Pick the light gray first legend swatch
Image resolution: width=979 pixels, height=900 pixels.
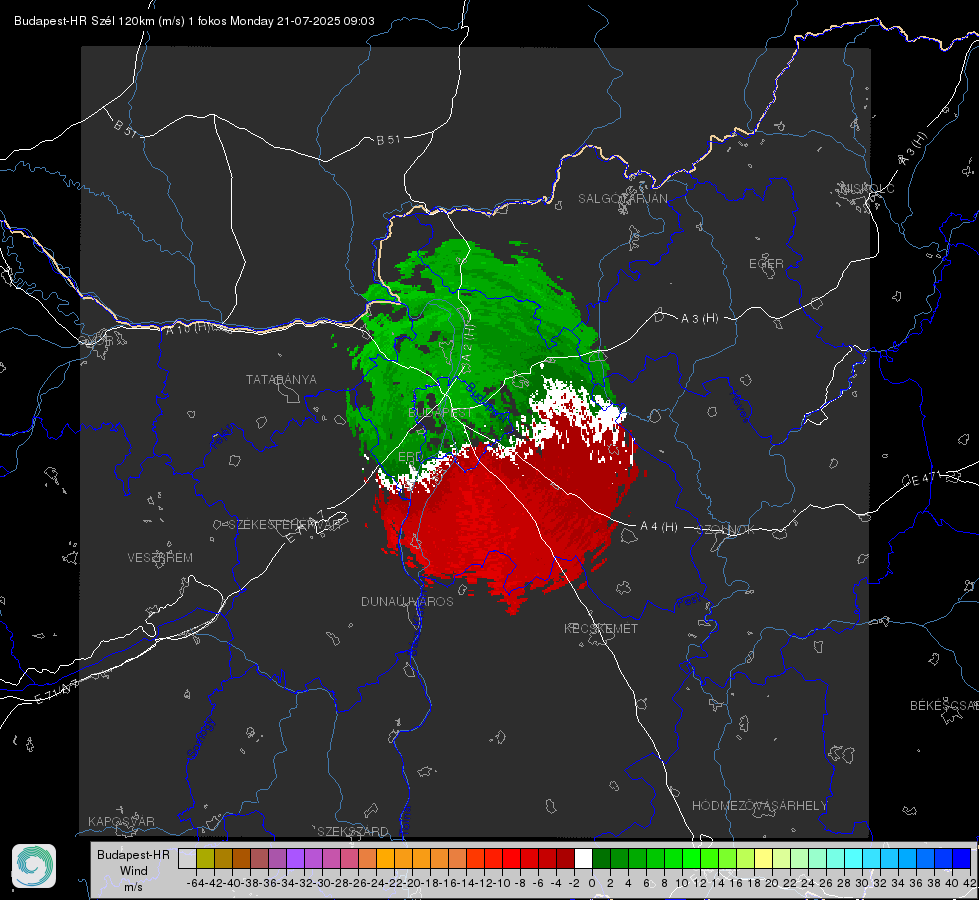187,859
